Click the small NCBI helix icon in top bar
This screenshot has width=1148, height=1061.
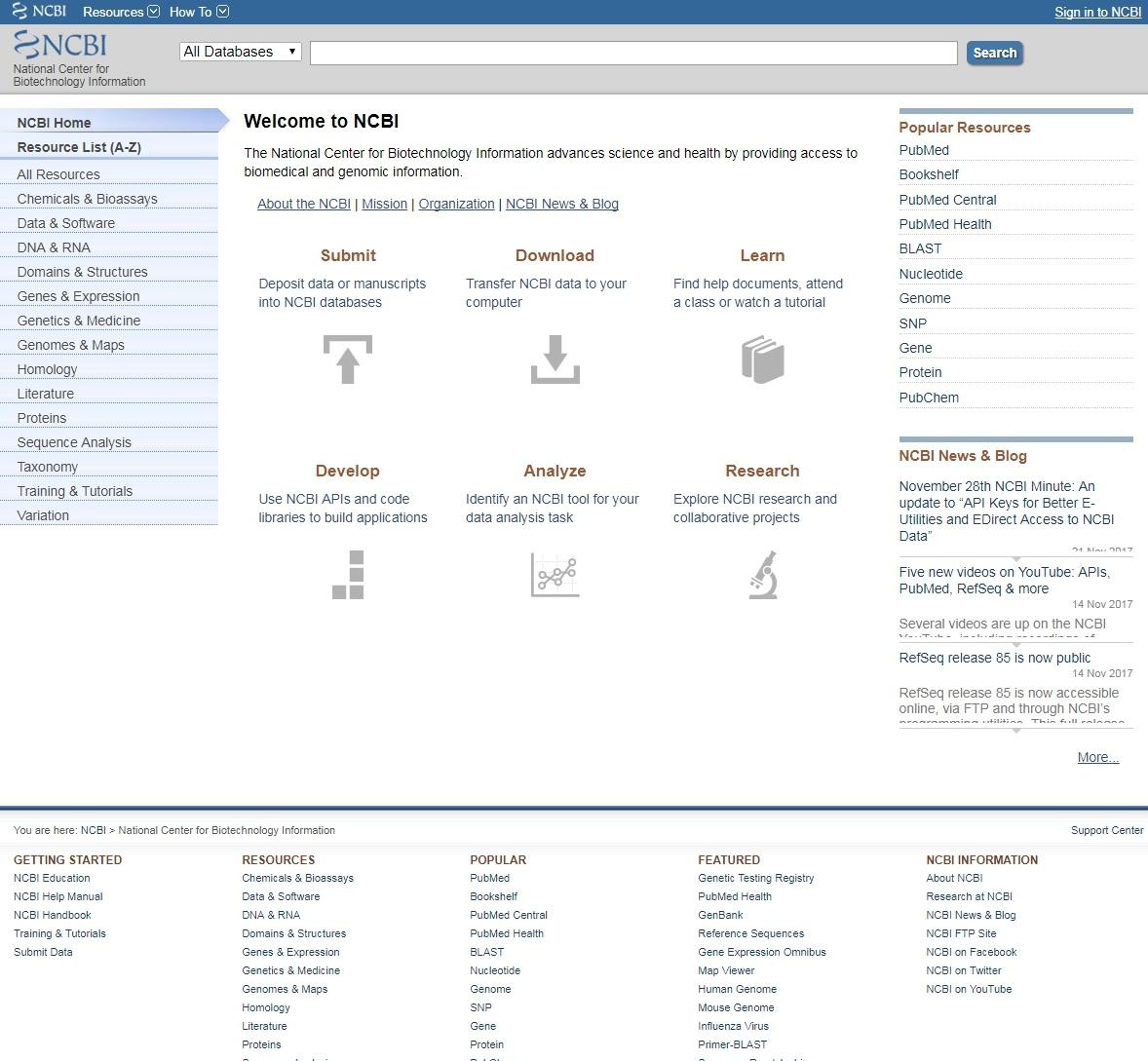pos(19,12)
